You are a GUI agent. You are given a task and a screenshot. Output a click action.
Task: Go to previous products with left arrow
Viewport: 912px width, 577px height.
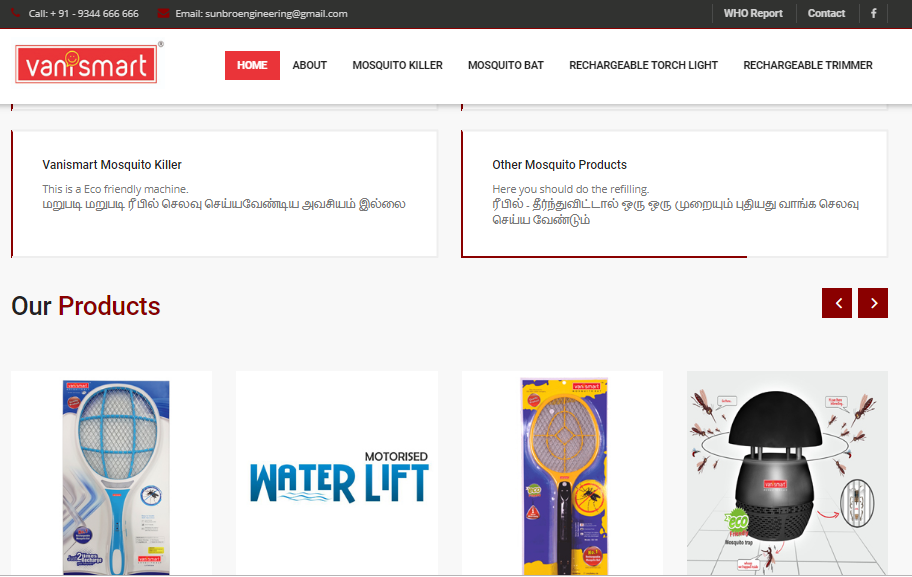click(x=837, y=303)
